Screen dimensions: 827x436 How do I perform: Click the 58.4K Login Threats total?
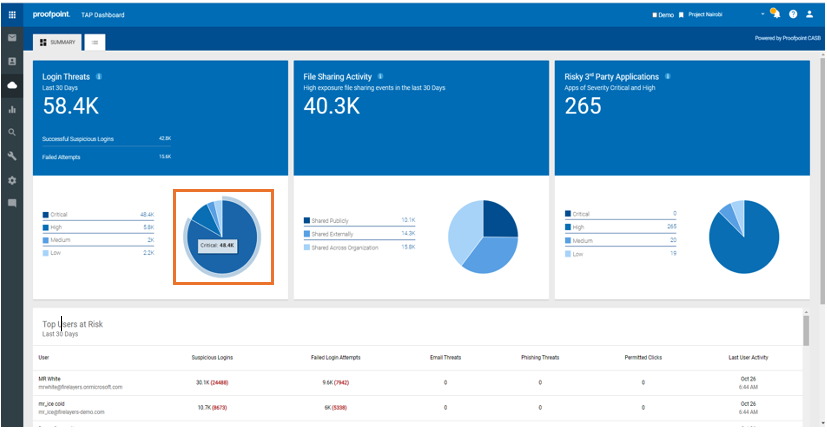(71, 106)
